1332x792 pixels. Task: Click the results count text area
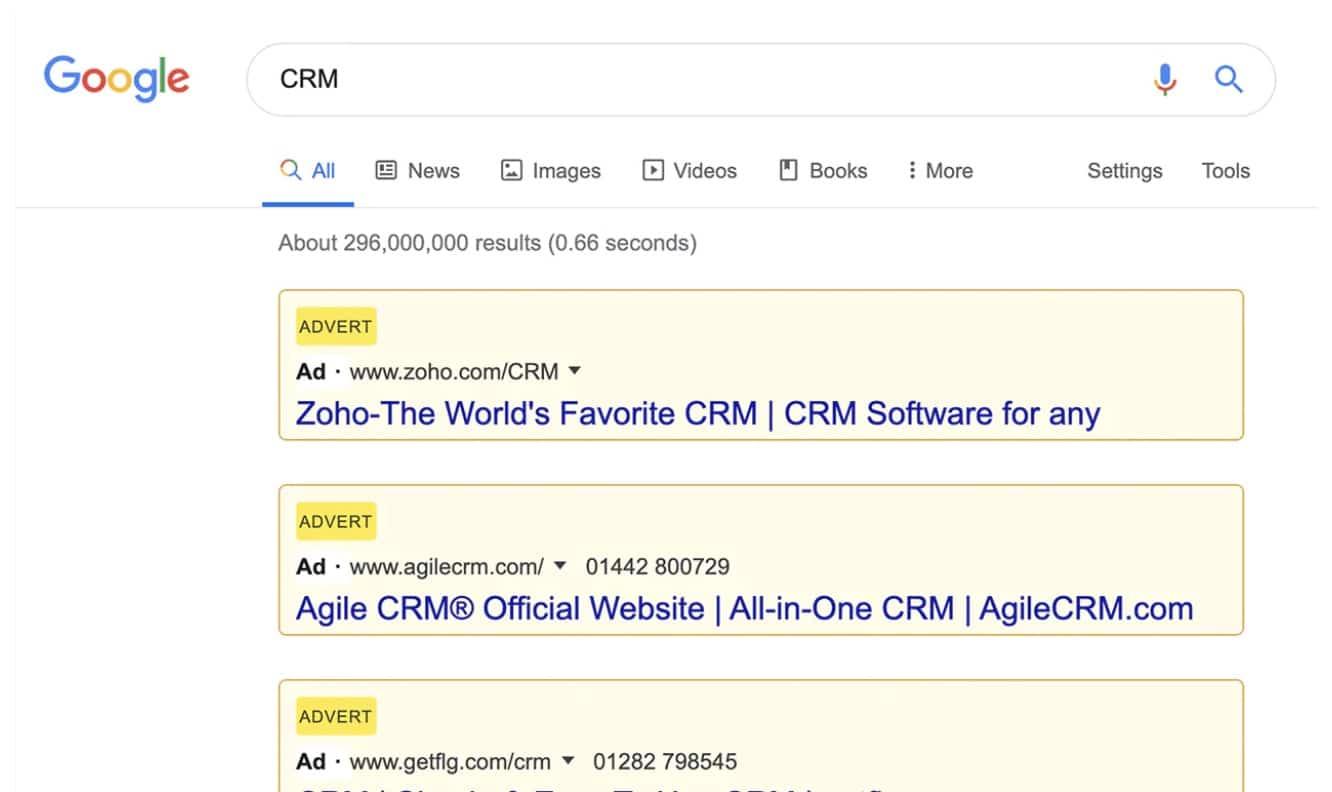click(x=487, y=242)
